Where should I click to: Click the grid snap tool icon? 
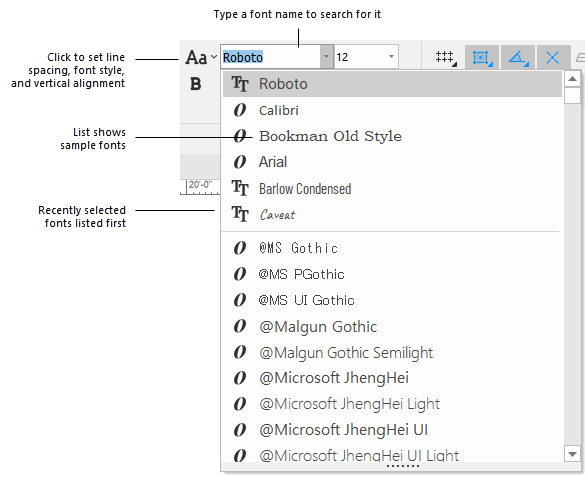[445, 57]
